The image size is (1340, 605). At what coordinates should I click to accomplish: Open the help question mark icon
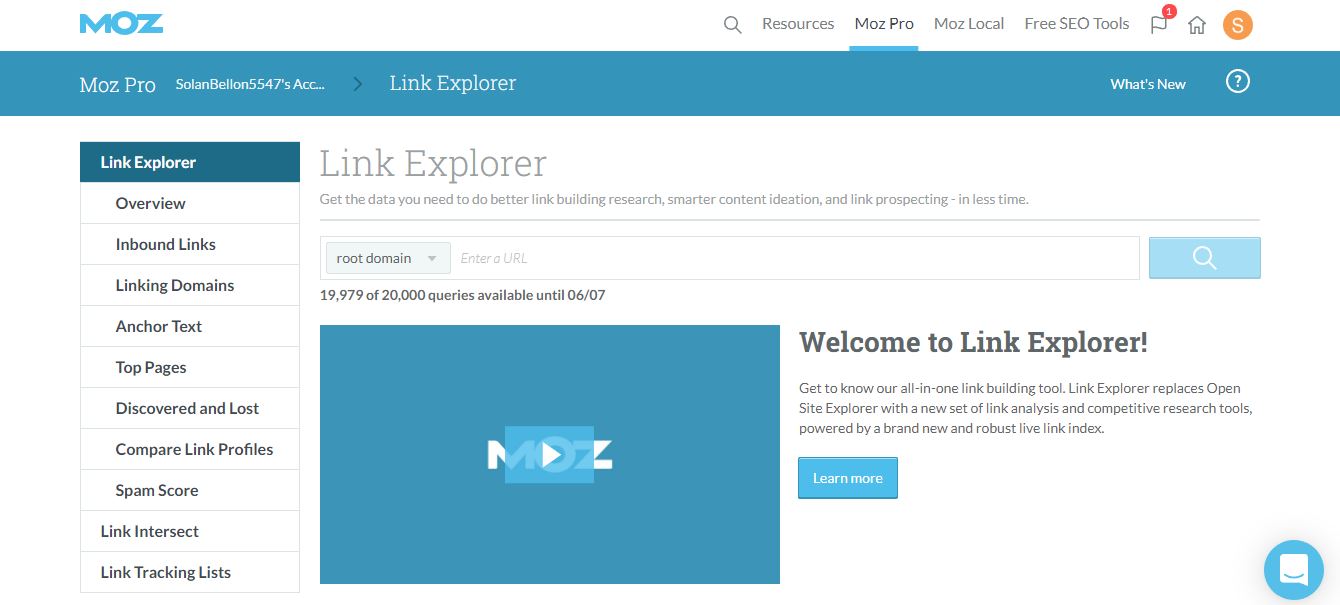click(x=1238, y=82)
